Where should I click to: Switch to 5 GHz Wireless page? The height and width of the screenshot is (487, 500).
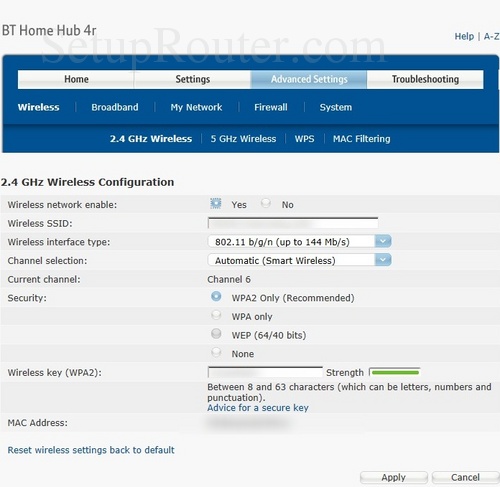pos(243,139)
